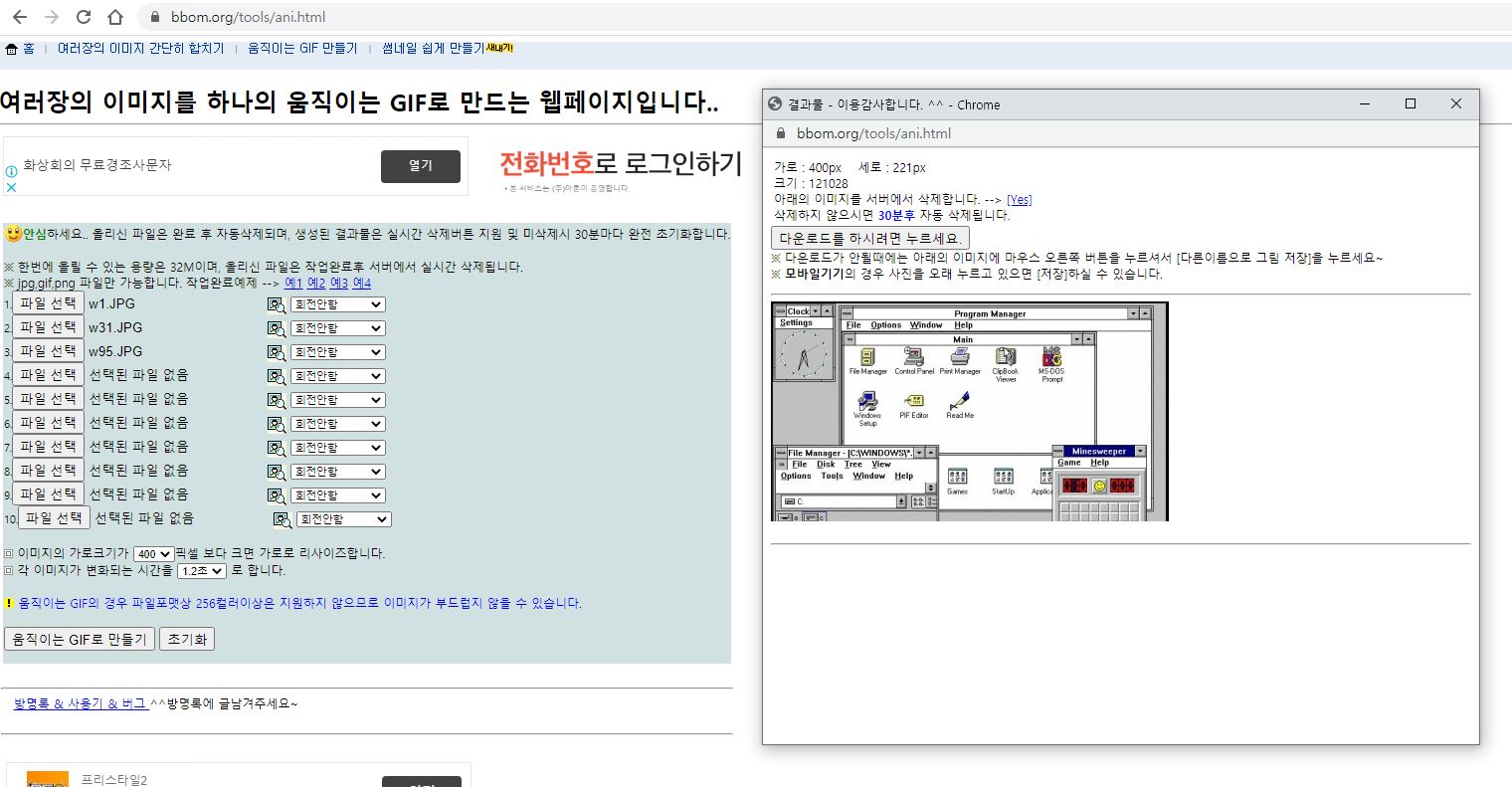Click 다운로드를 하시려면 누르세요 button
The width and height of the screenshot is (1512, 787).
(x=870, y=239)
